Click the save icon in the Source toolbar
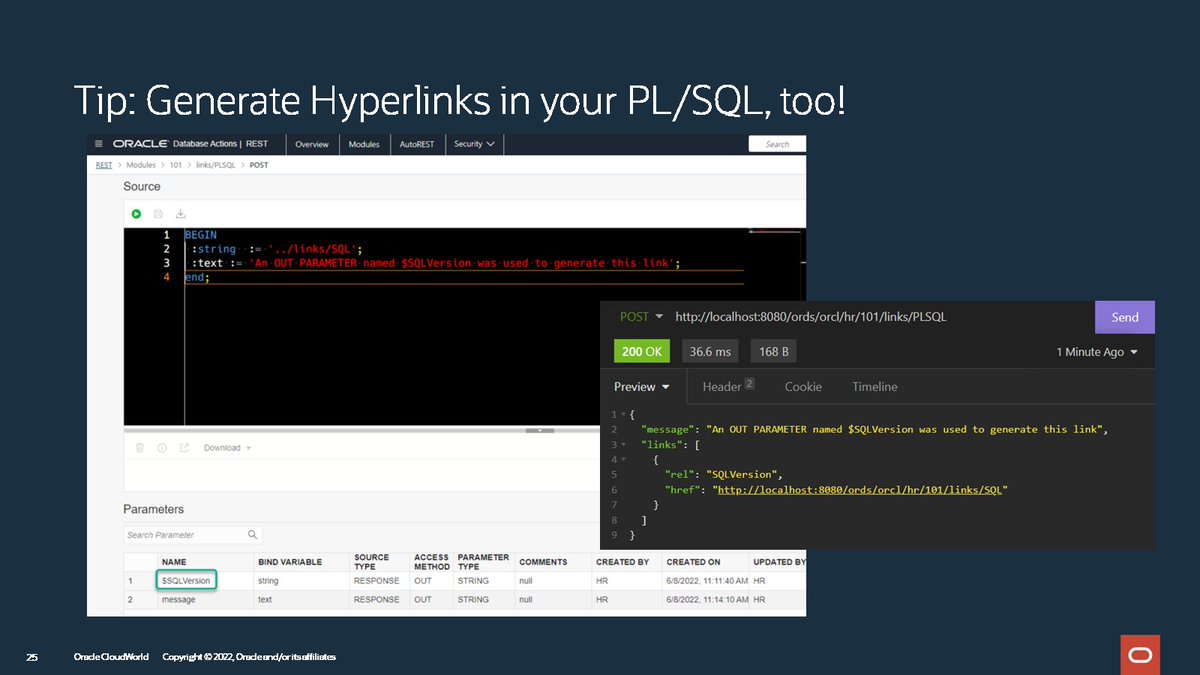This screenshot has height=675, width=1200. tap(158, 213)
